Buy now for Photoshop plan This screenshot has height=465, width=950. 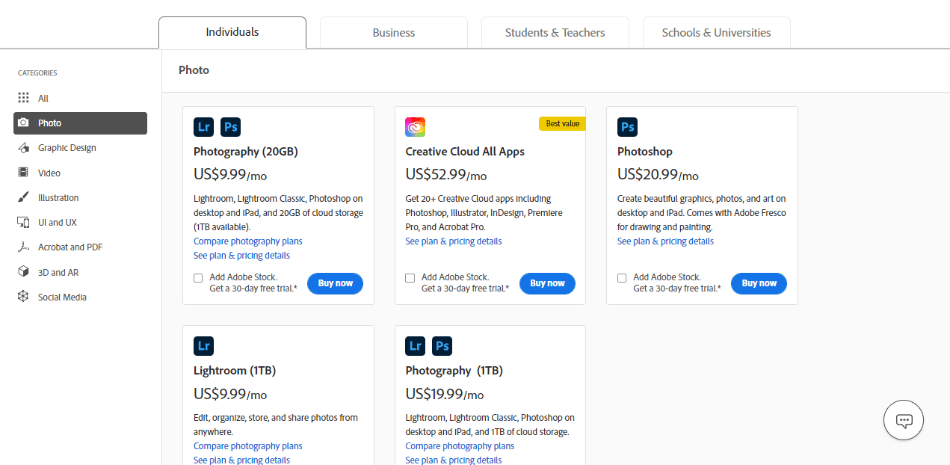pyautogui.click(x=759, y=283)
